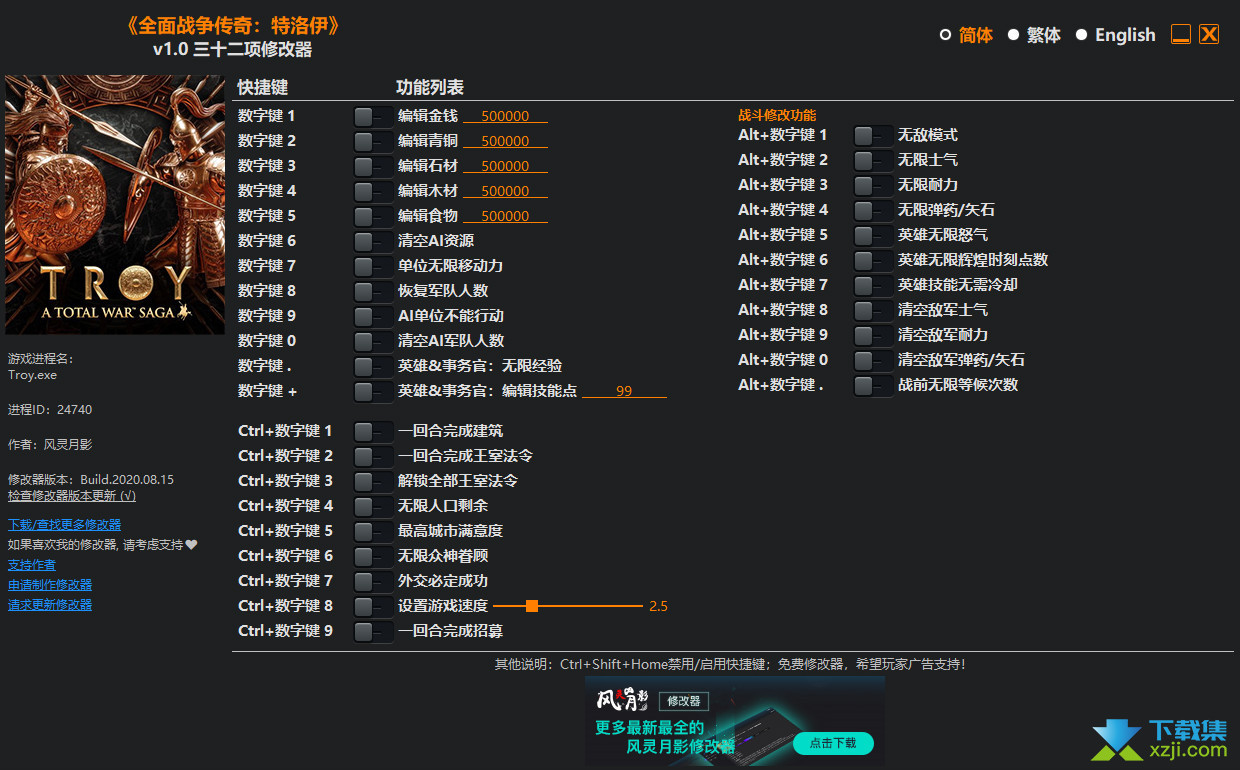
Task: Enable 一回合完成建筑 toggle
Action: click(x=372, y=431)
